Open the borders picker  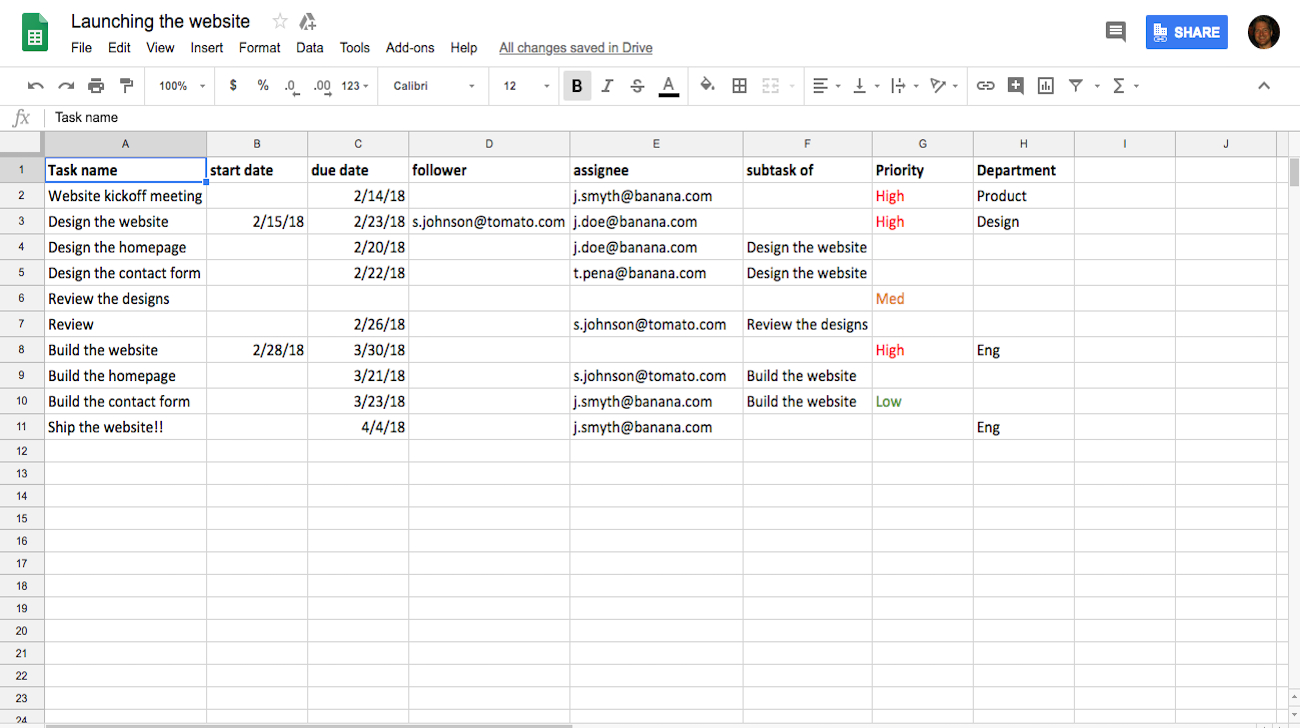739,85
